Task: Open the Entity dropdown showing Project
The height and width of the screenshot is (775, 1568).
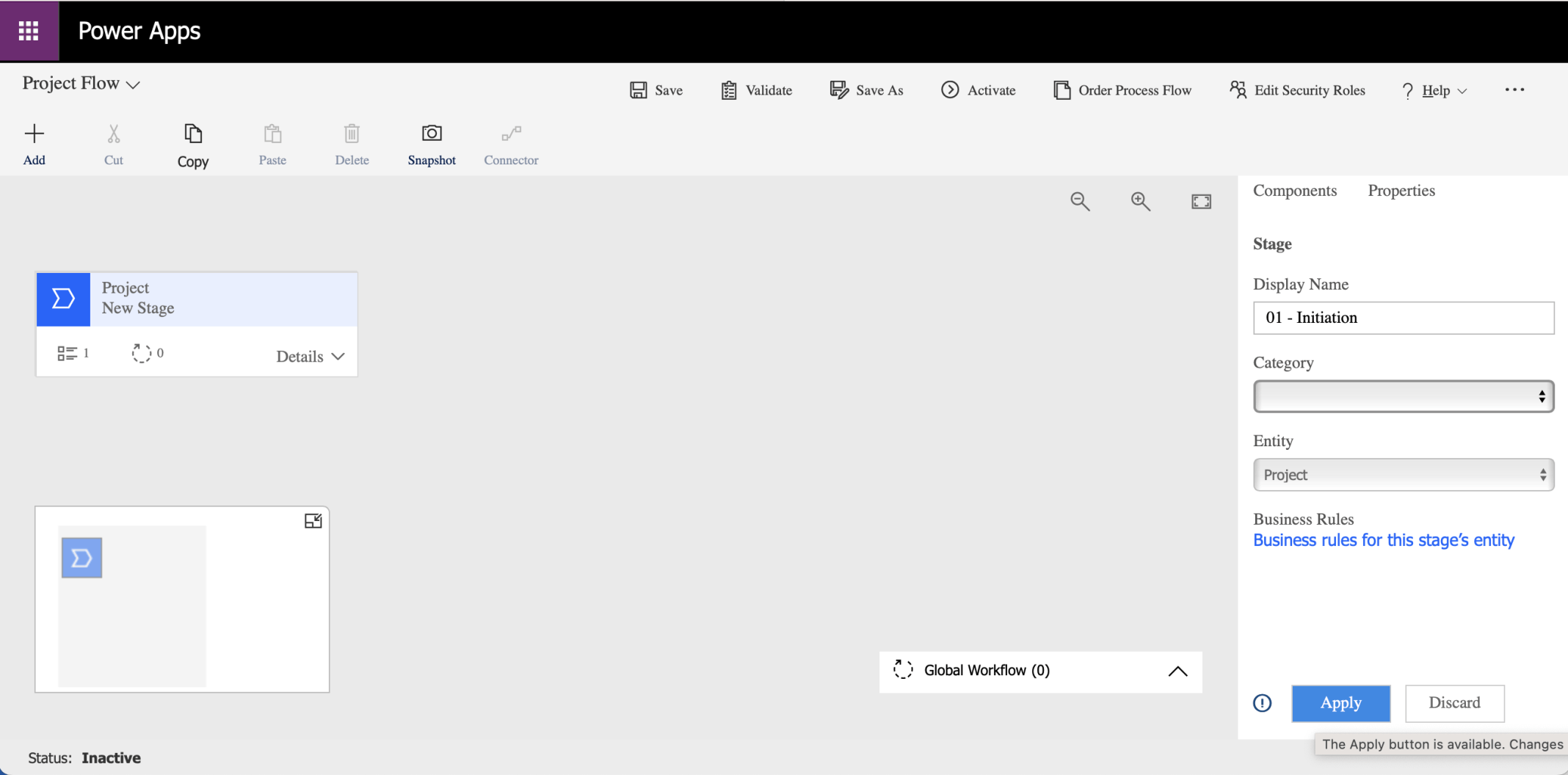Action: [x=1403, y=475]
